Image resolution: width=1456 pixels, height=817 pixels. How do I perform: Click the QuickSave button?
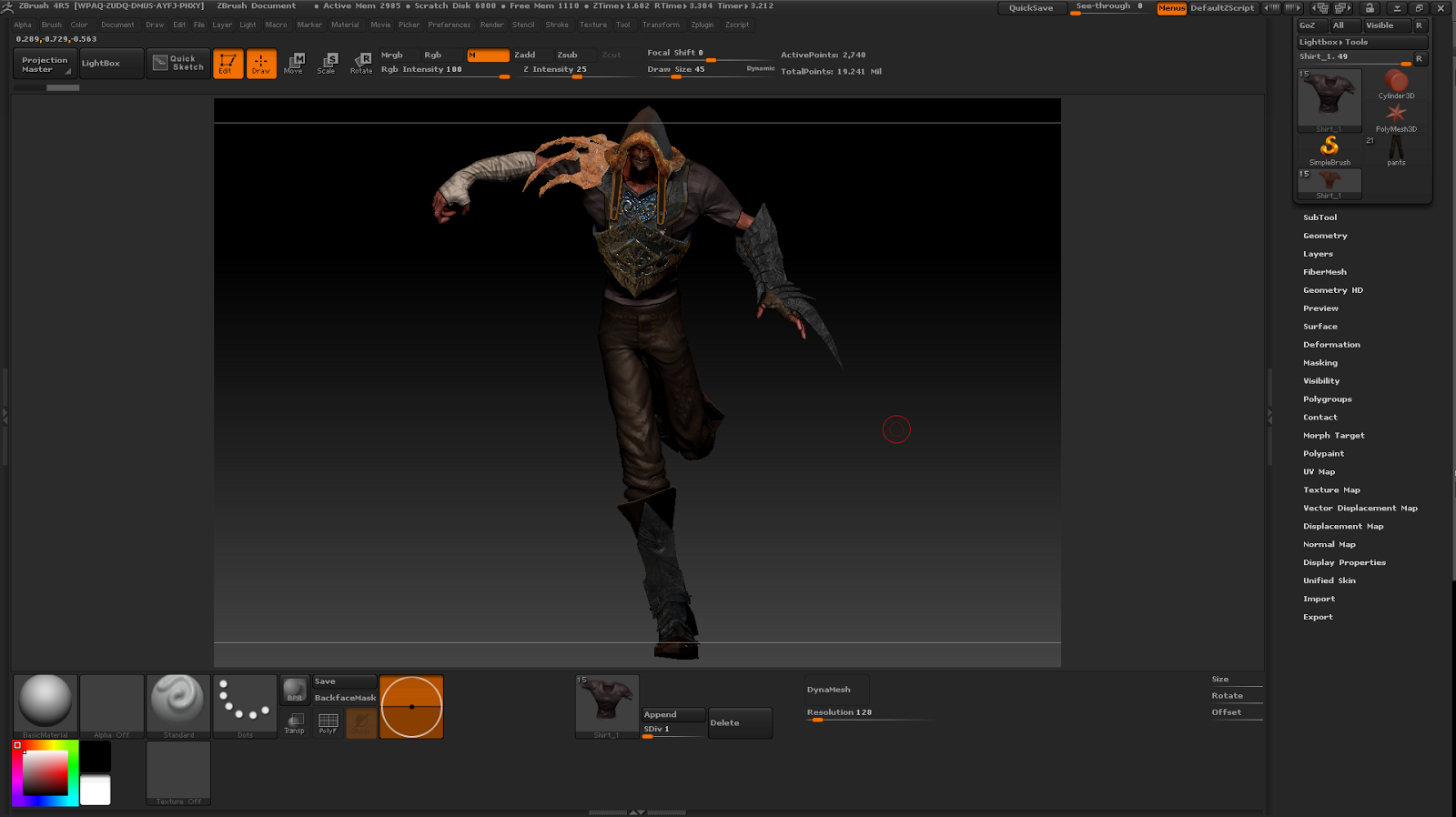coord(1031,8)
